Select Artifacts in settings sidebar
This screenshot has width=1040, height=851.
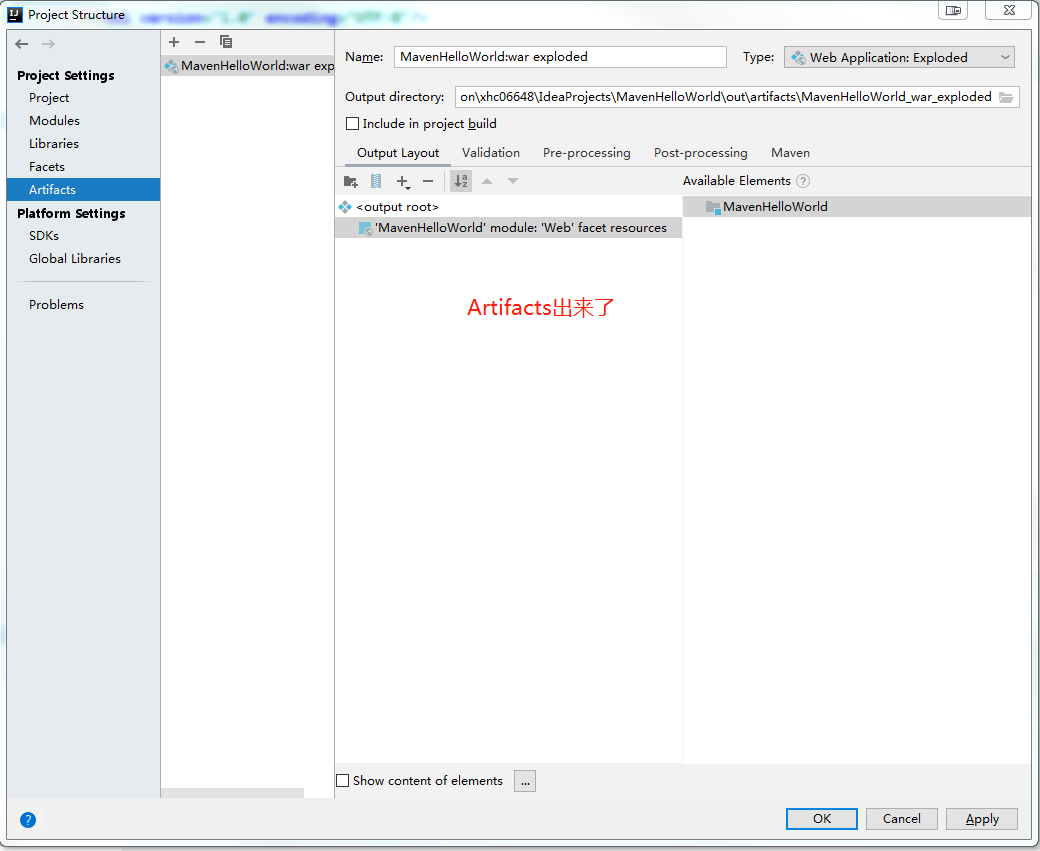coord(83,190)
